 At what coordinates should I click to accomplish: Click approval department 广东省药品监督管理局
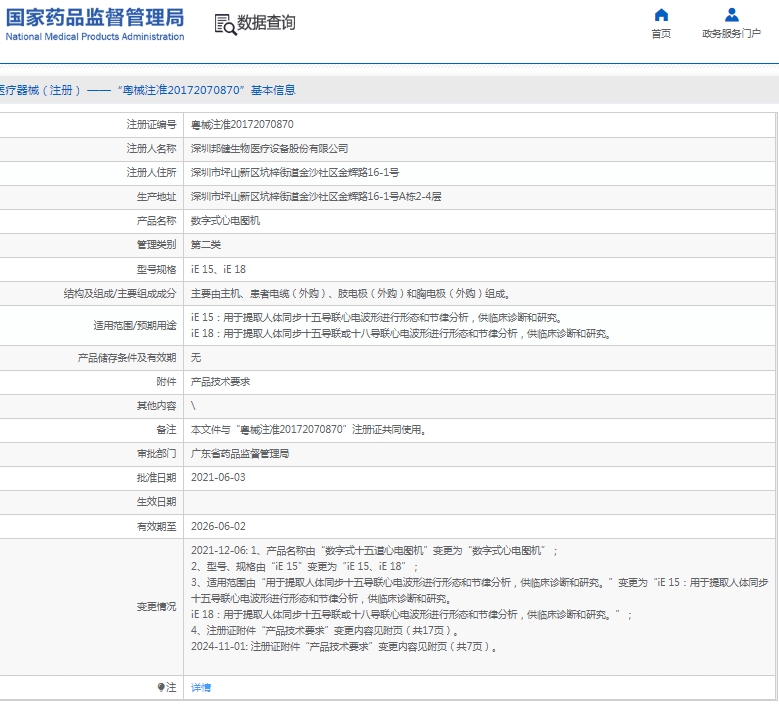coord(240,454)
